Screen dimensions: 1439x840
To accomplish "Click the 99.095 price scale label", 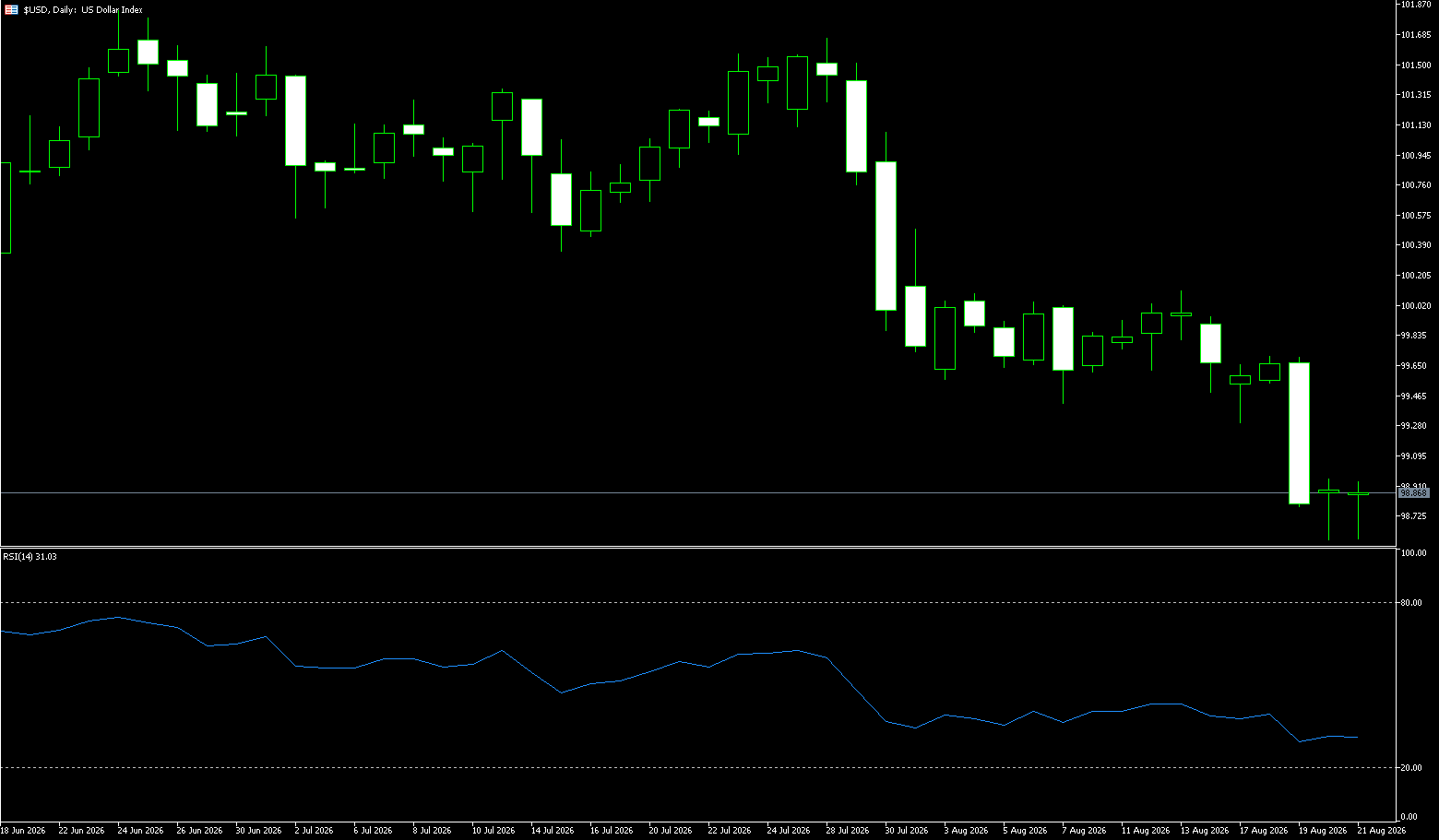I will click(1413, 456).
